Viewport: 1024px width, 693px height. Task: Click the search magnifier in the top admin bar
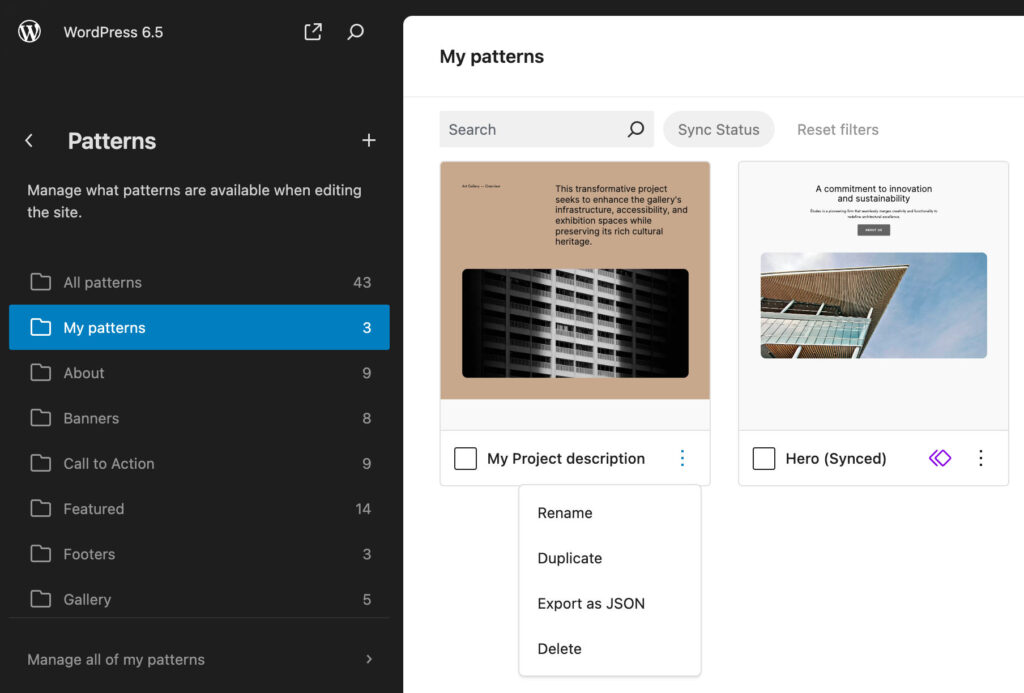click(355, 31)
